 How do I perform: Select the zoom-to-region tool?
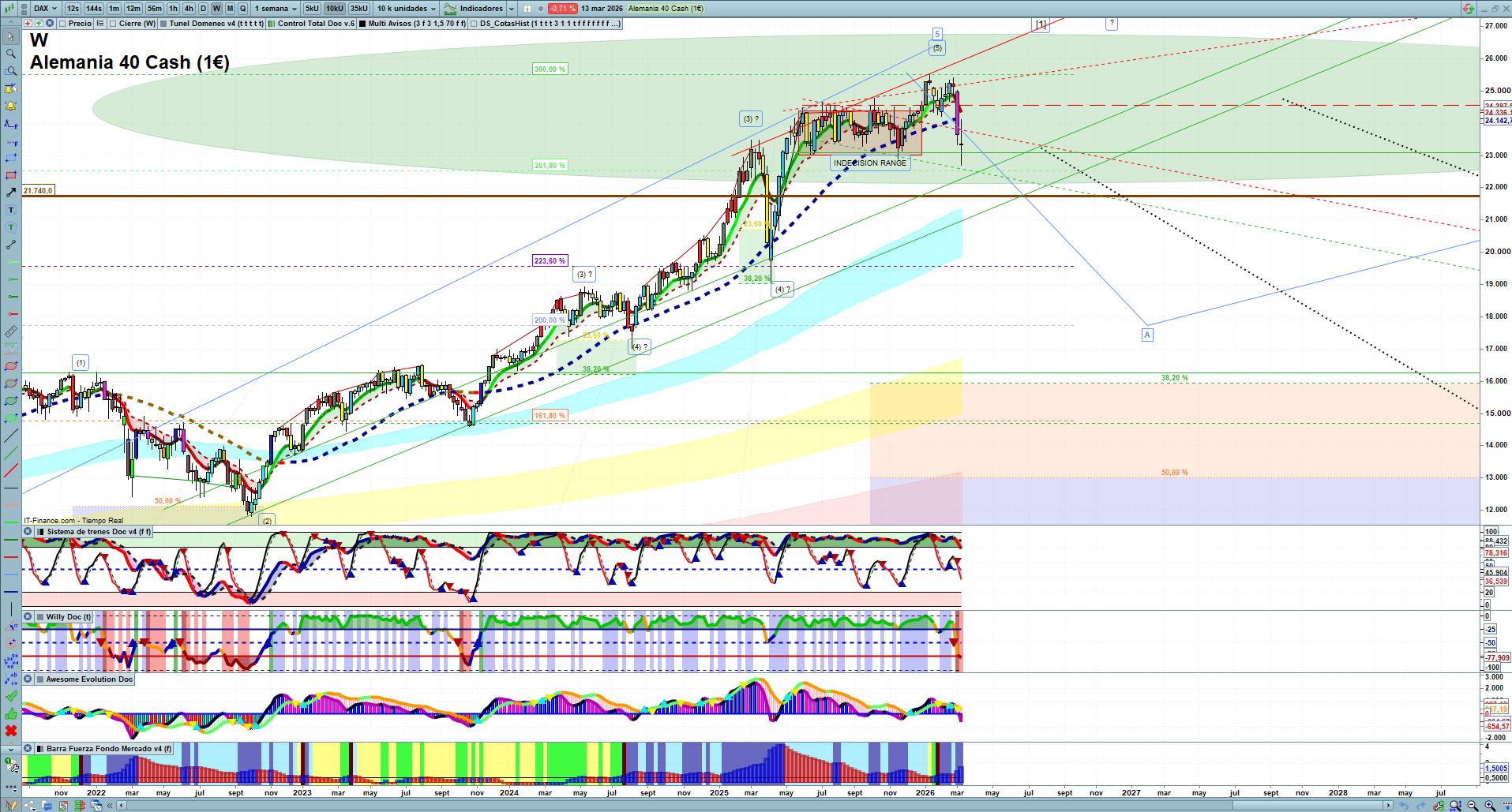click(11, 71)
